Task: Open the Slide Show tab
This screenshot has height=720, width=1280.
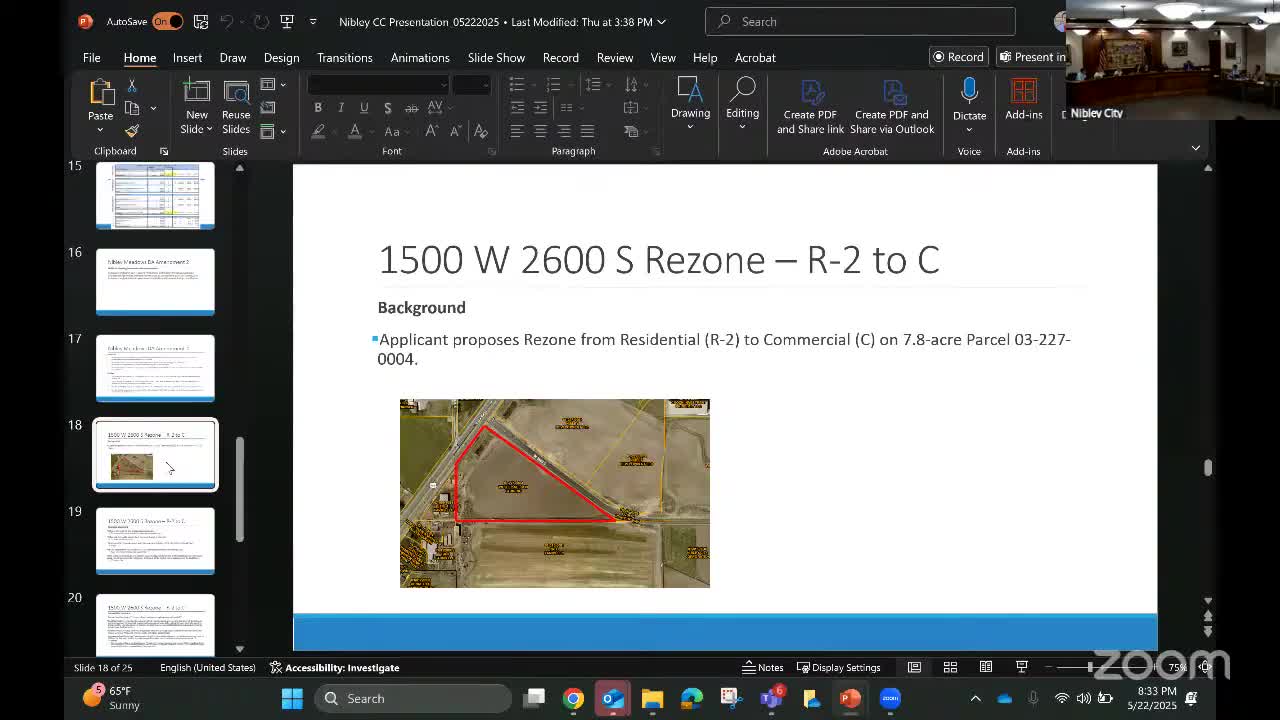Action: click(x=496, y=57)
